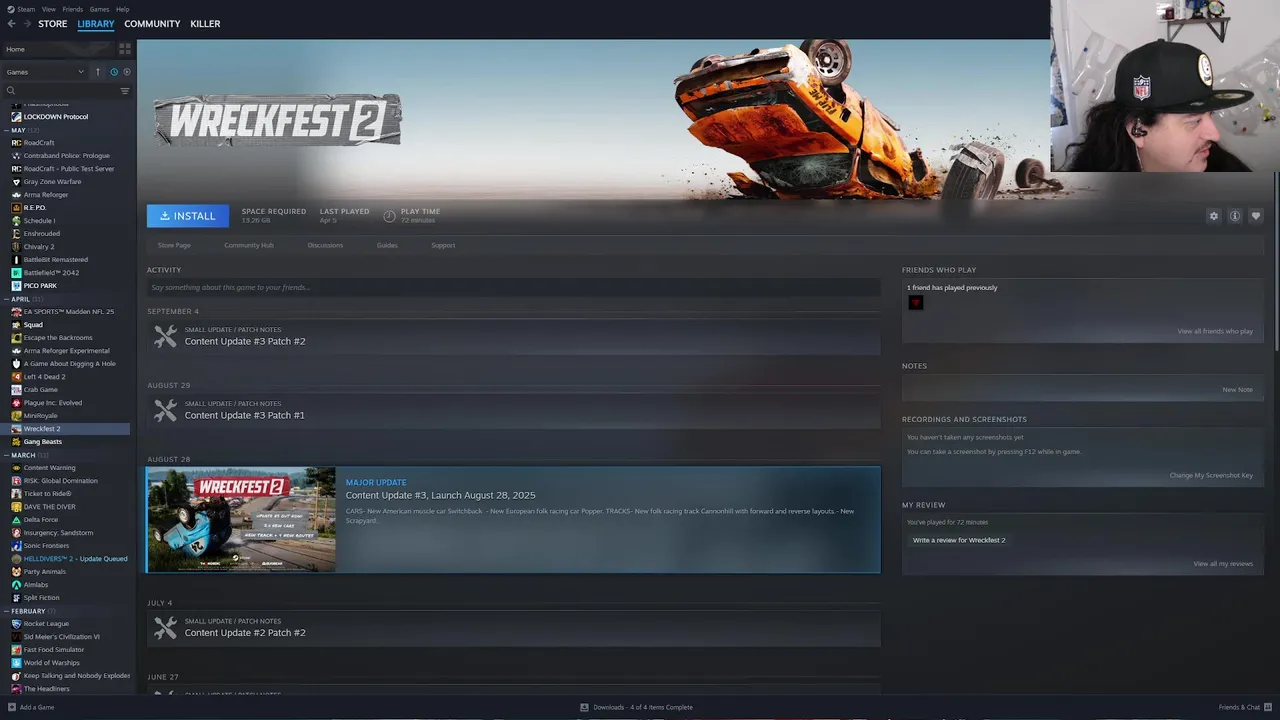Show Wreckfest 2 game info icon
Viewport: 1280px width, 720px height.
click(1235, 216)
